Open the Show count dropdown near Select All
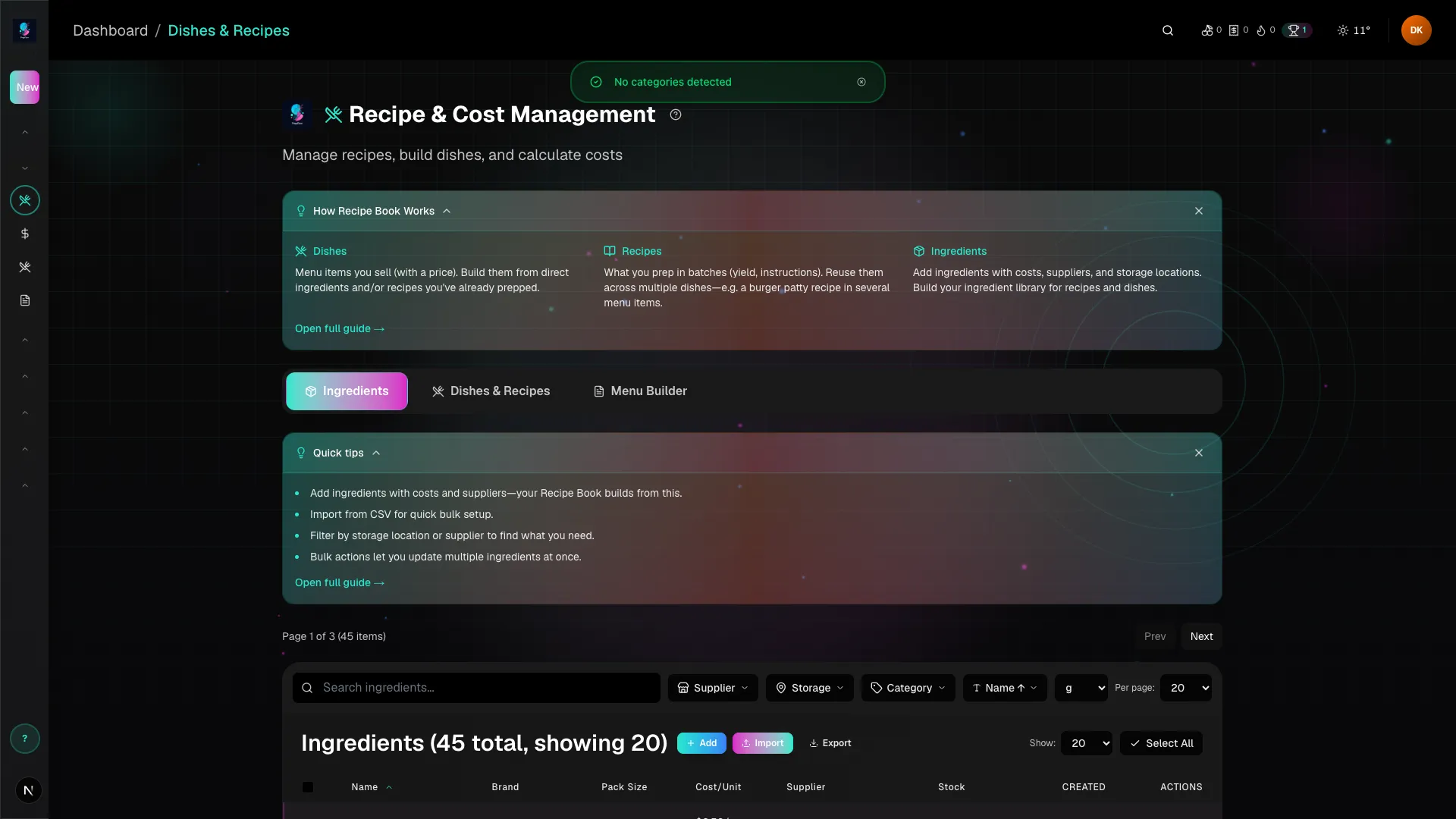Image resolution: width=1456 pixels, height=819 pixels. pos(1087,743)
